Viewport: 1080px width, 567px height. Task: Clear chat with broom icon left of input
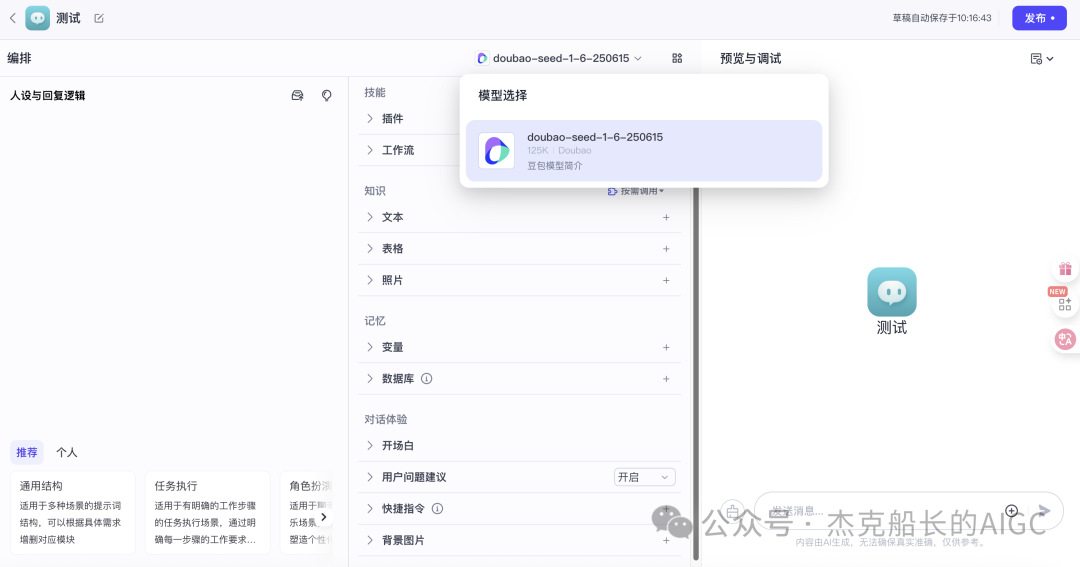coord(732,511)
